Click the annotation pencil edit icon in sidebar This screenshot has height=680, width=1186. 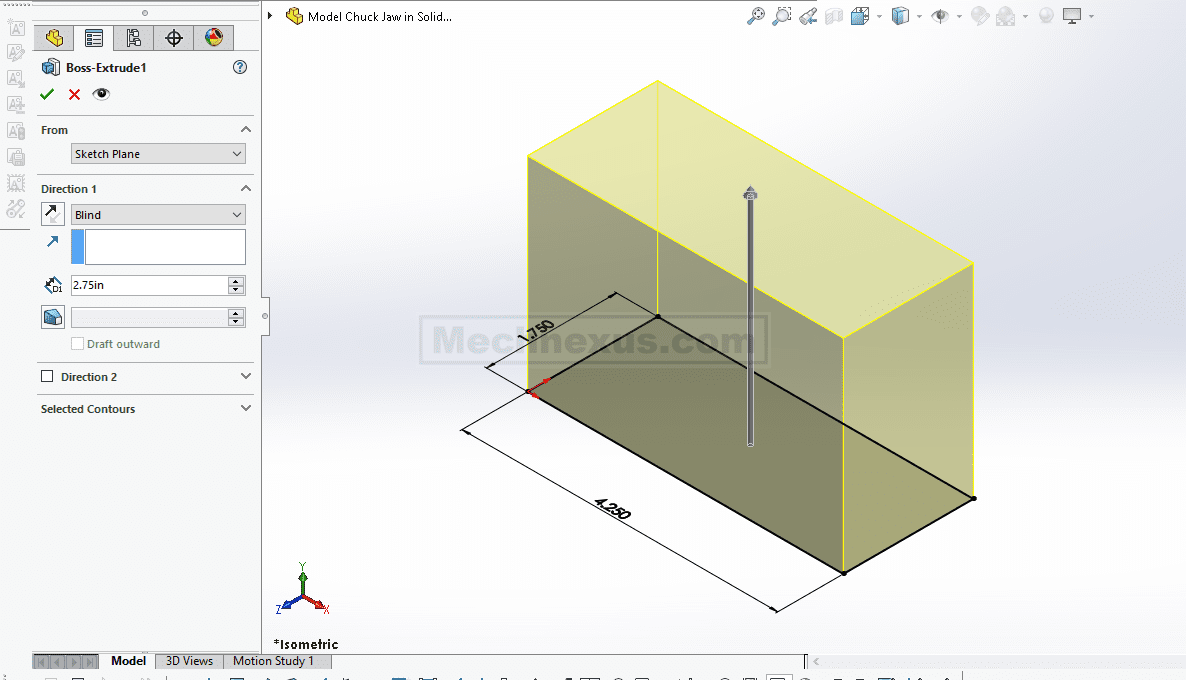pos(16,53)
